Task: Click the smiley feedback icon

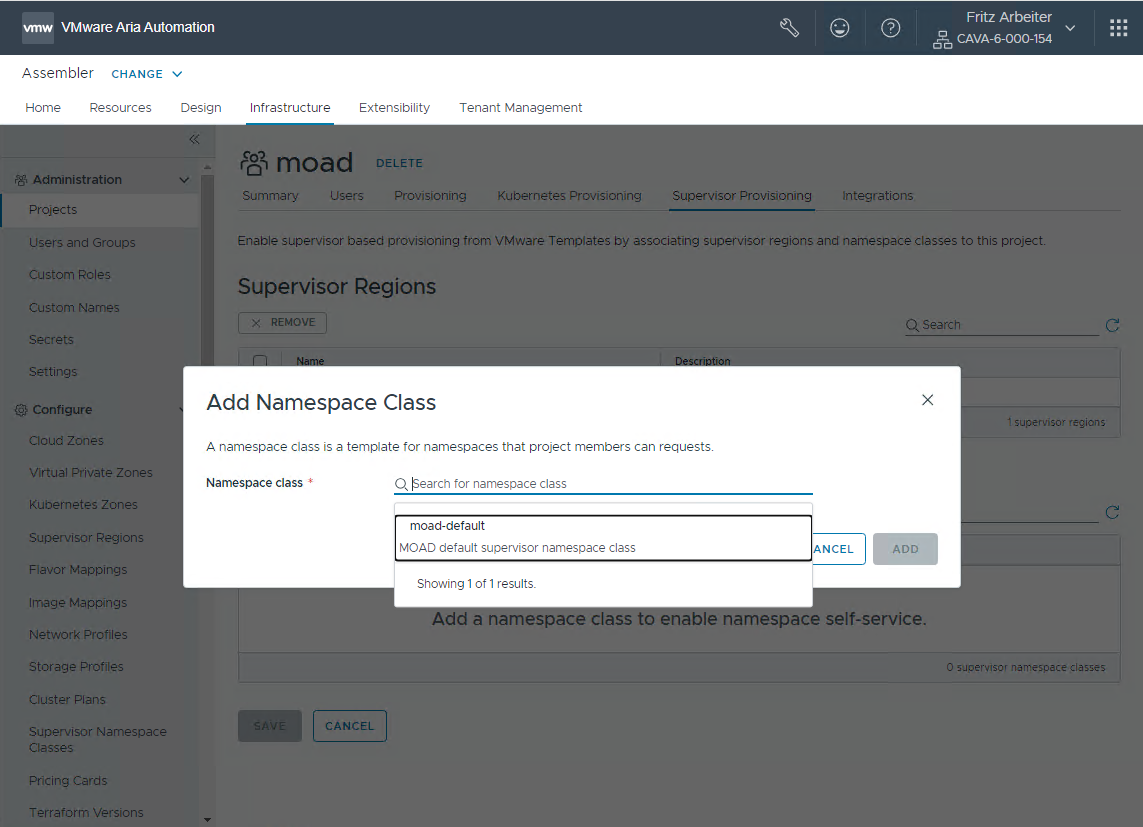Action: [x=840, y=28]
